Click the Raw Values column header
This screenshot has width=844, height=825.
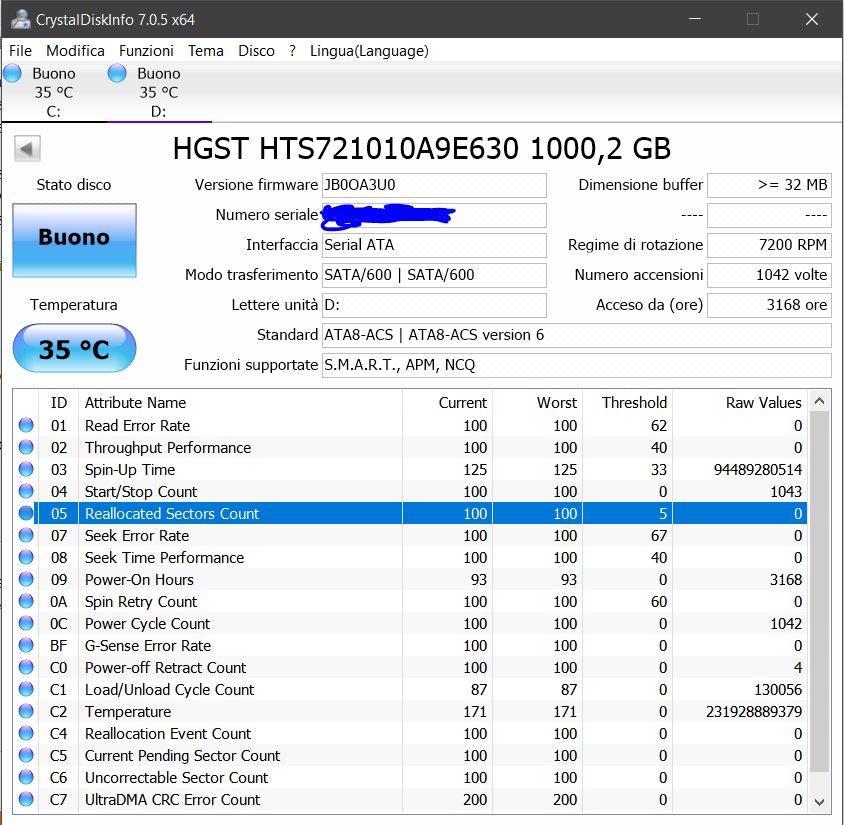click(x=740, y=403)
